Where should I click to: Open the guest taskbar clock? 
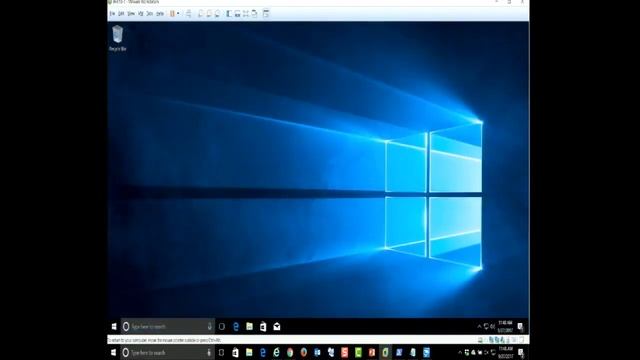505,327
